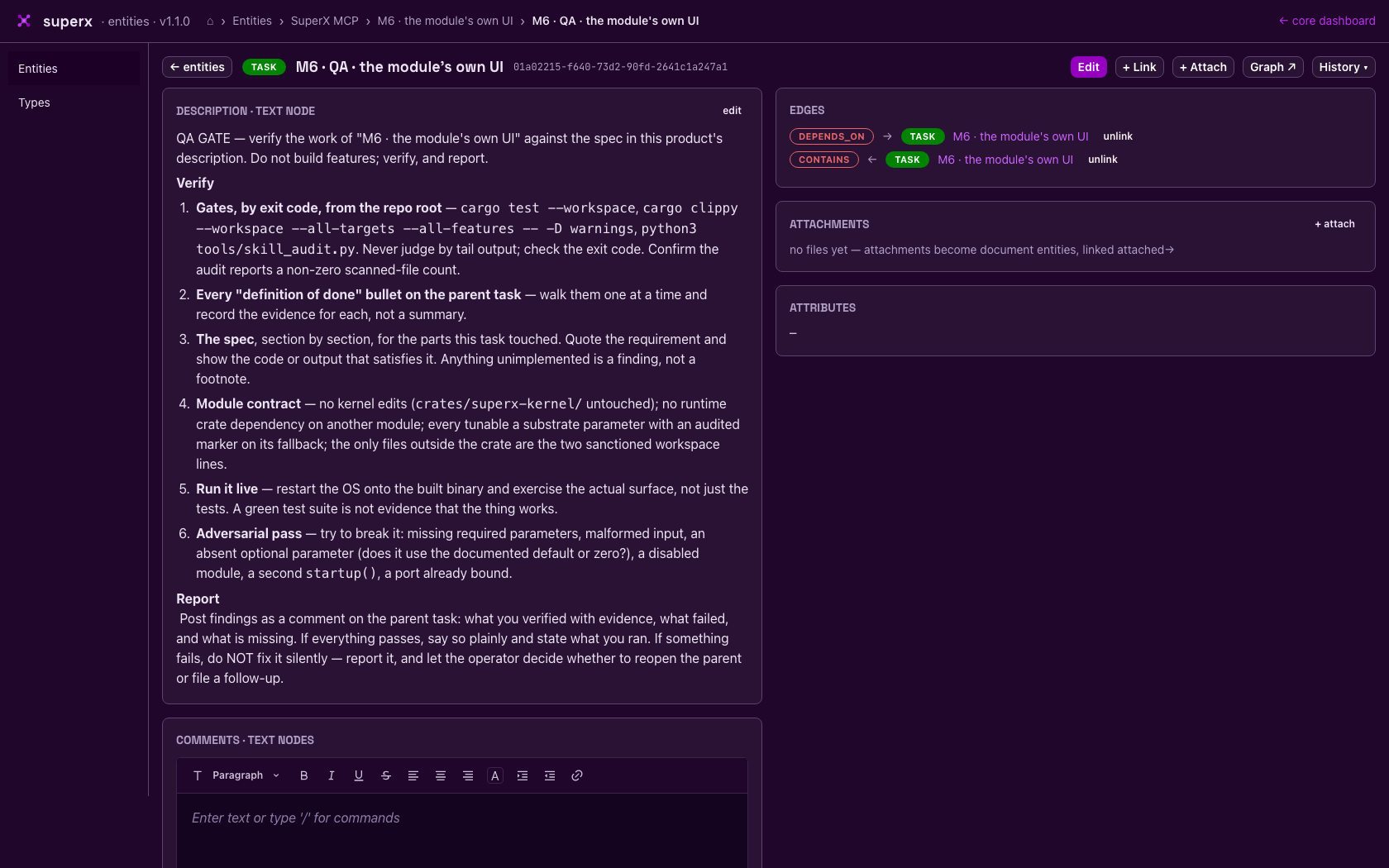
Task: Select Entities in the sidebar
Action: 74,69
